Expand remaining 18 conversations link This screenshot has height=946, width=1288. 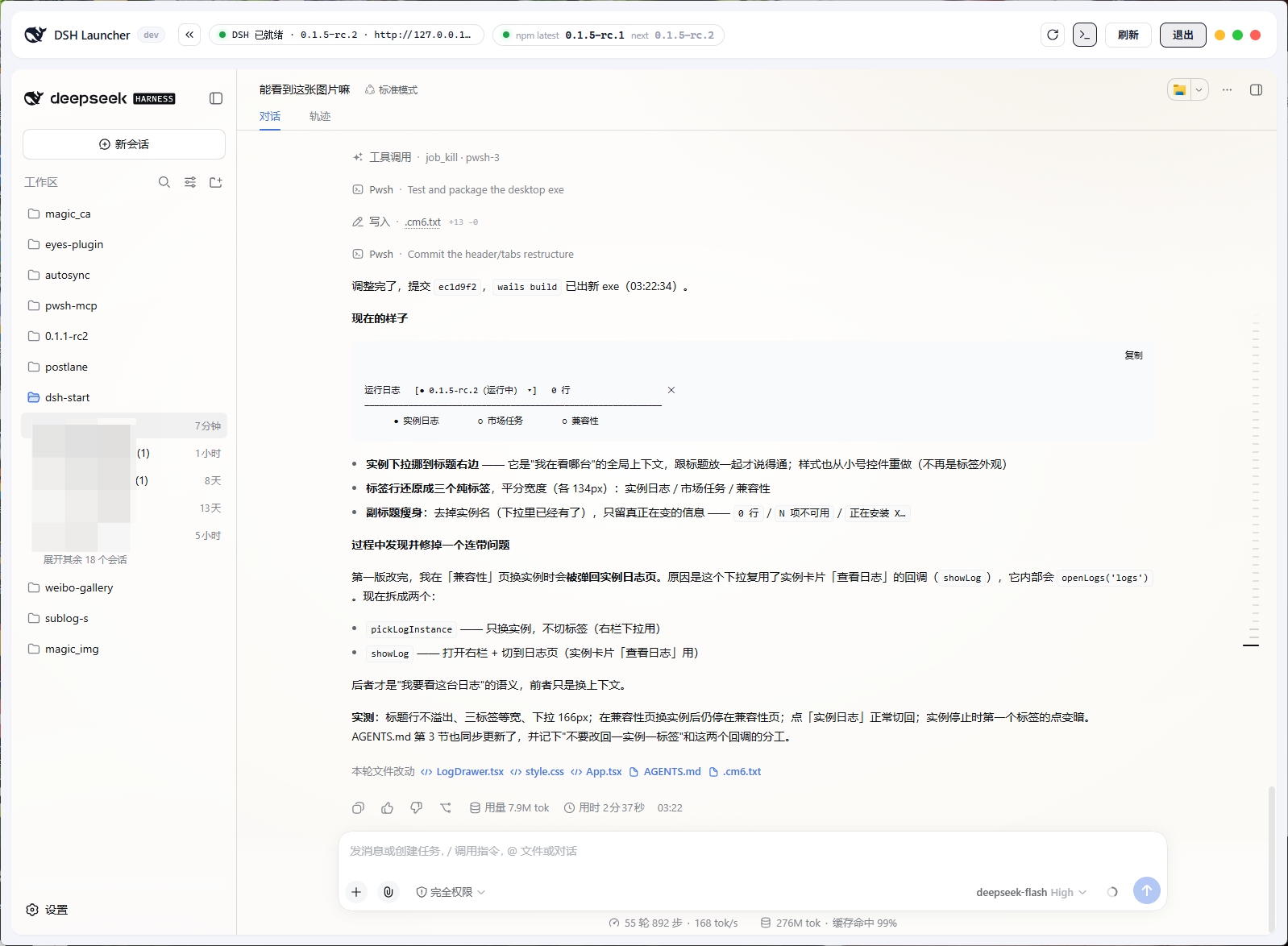click(x=85, y=559)
